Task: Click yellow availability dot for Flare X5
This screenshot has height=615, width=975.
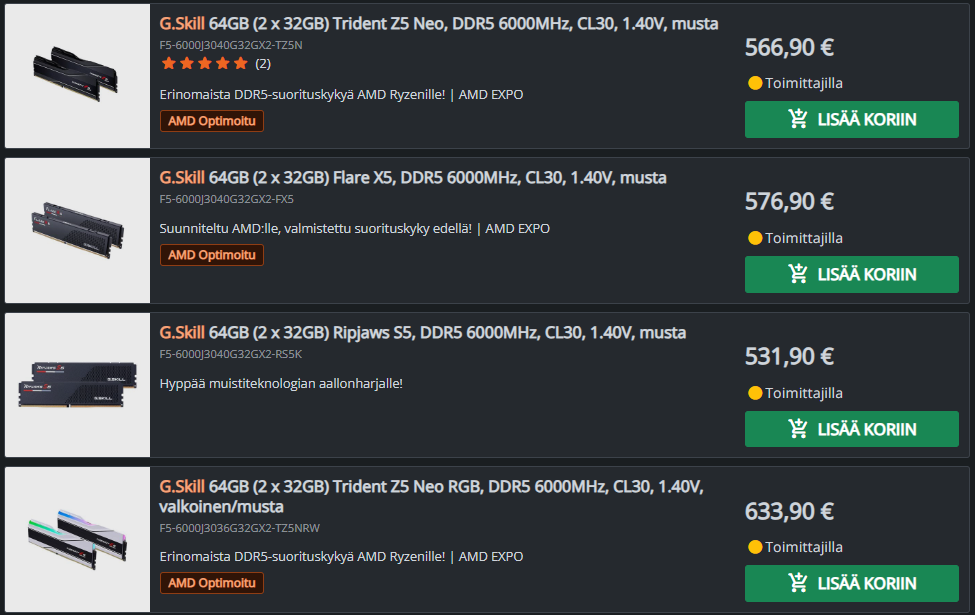Action: (x=755, y=238)
